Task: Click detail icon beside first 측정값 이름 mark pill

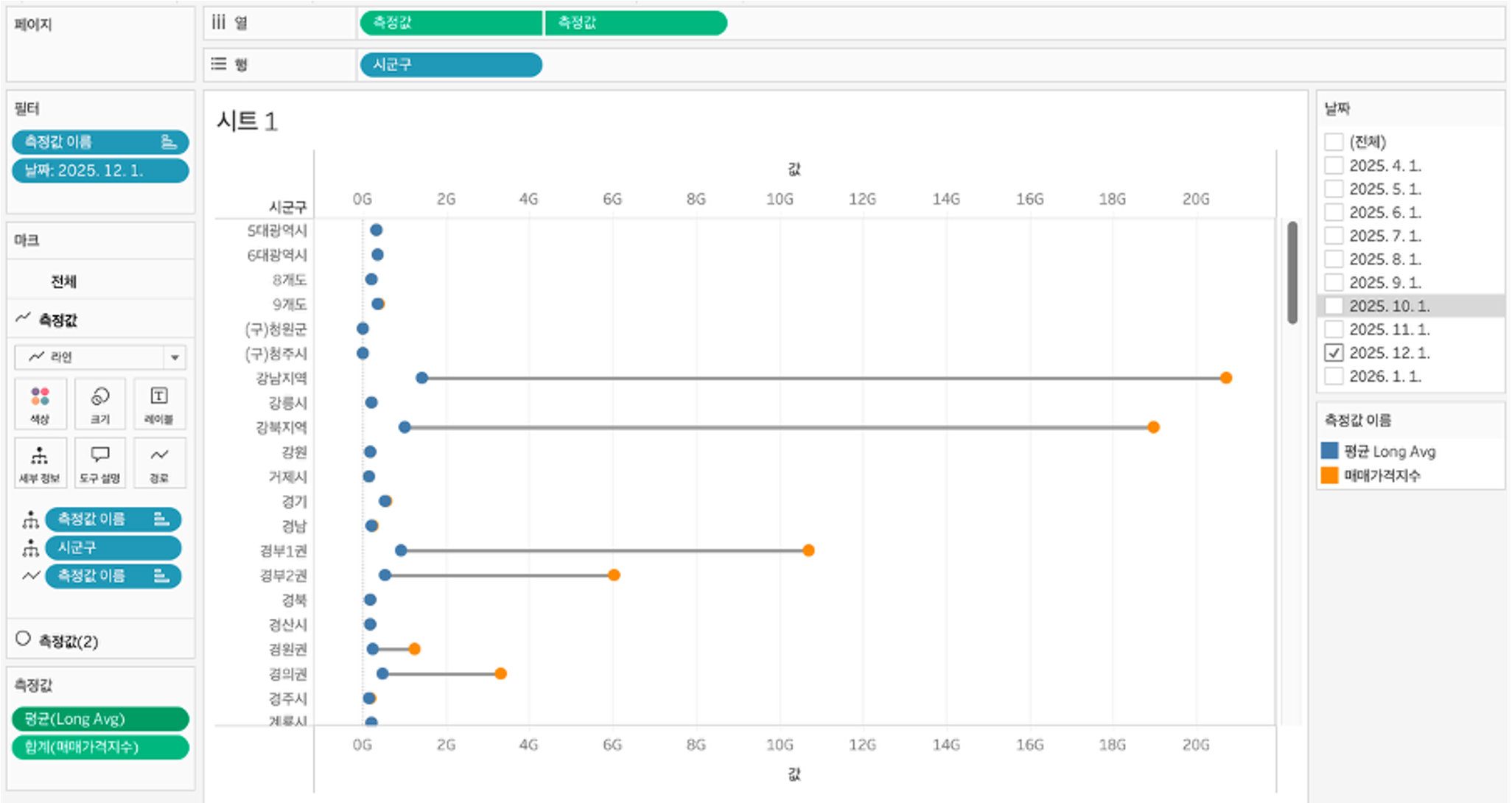Action: [30, 520]
